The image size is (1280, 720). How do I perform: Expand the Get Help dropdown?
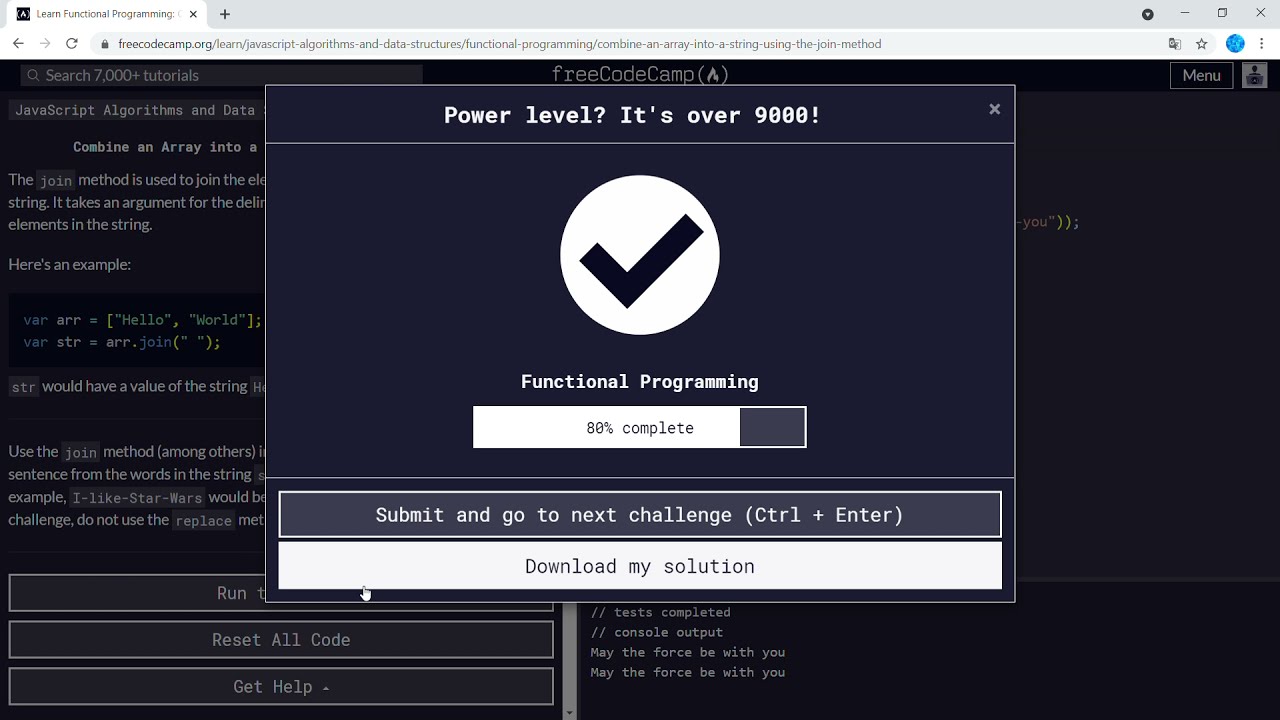[x=281, y=687]
